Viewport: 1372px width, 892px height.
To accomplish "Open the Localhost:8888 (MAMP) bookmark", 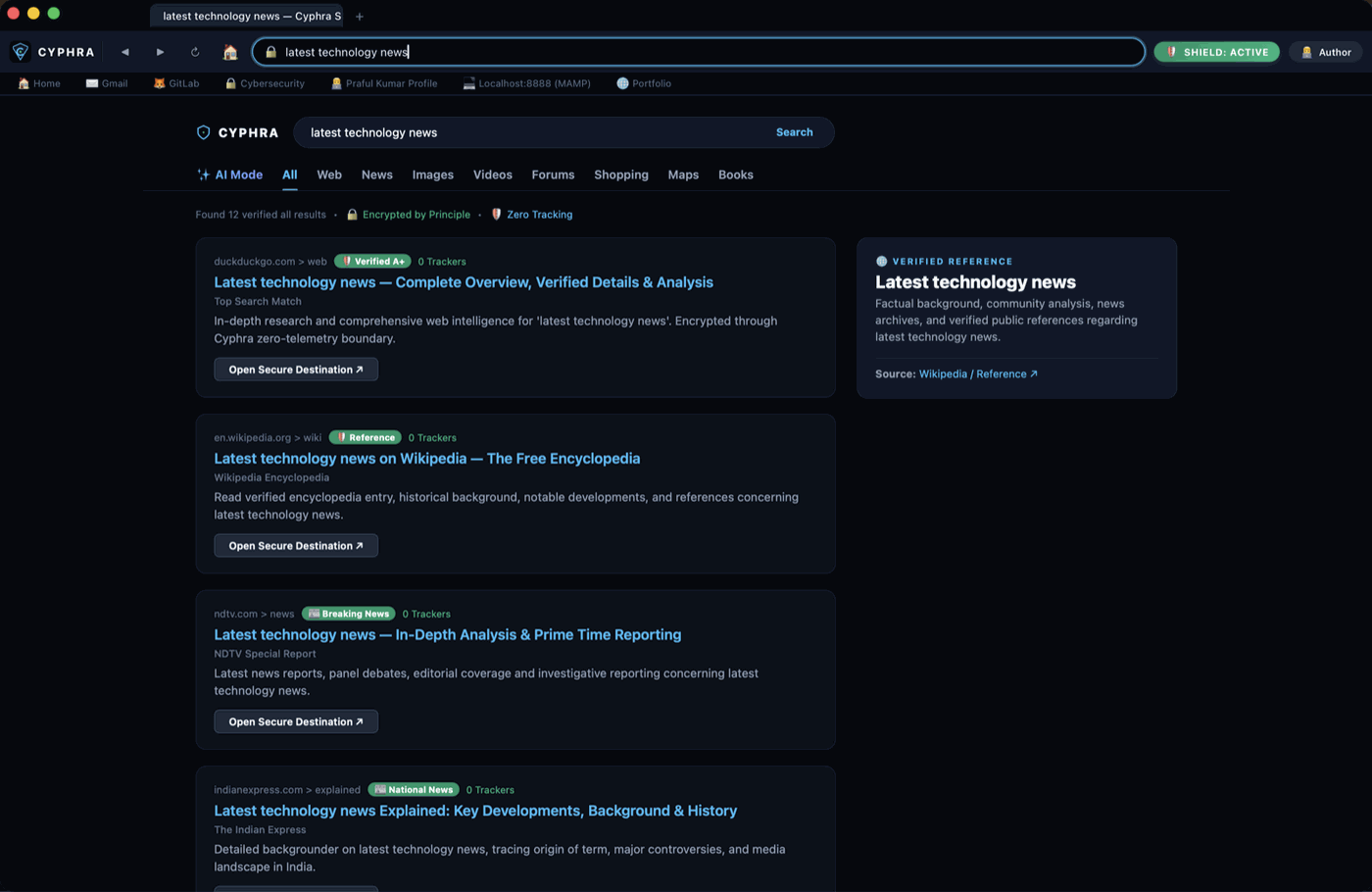I will 526,83.
